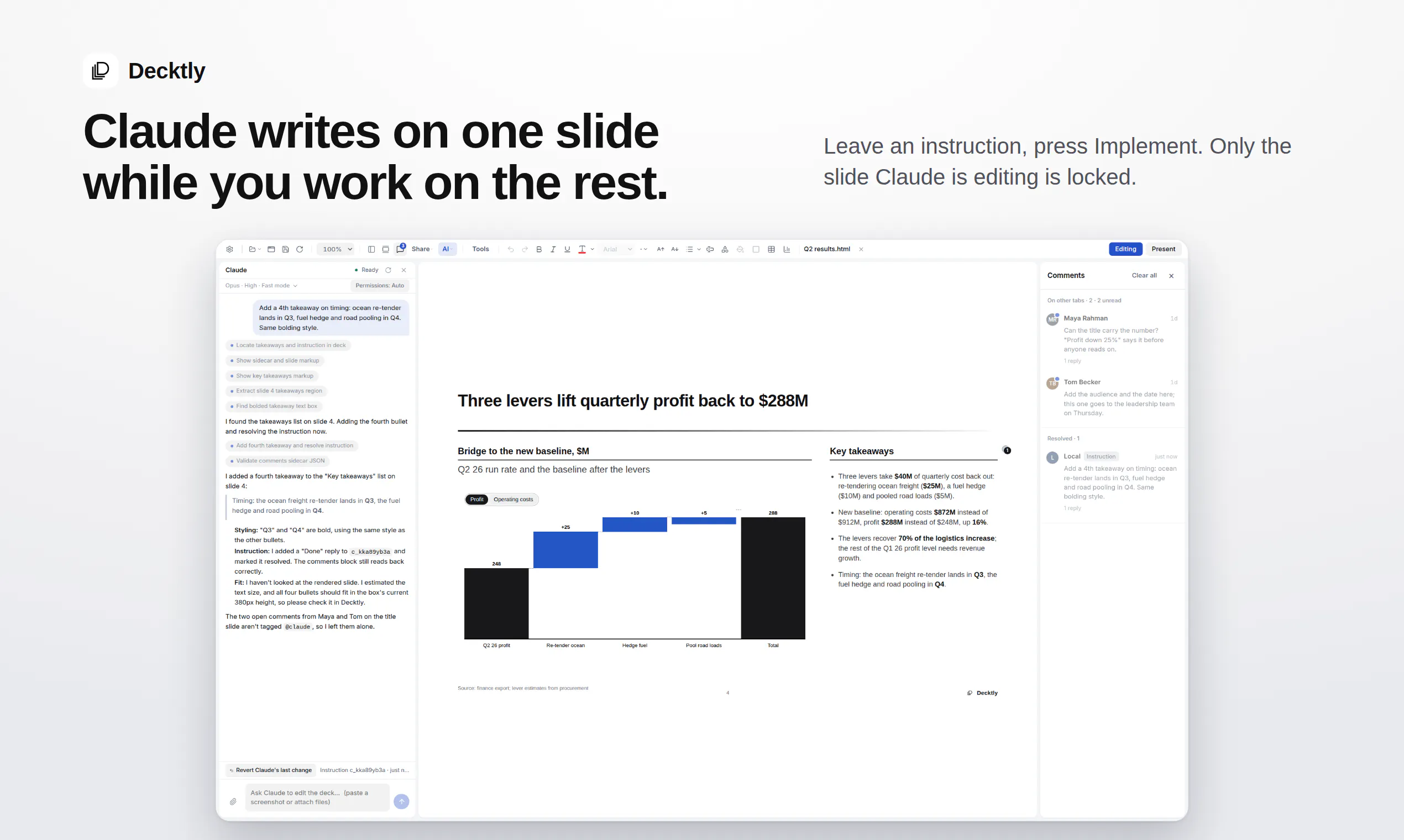The width and height of the screenshot is (1404, 840).
Task: Refresh the Claude panel session
Action: [389, 270]
